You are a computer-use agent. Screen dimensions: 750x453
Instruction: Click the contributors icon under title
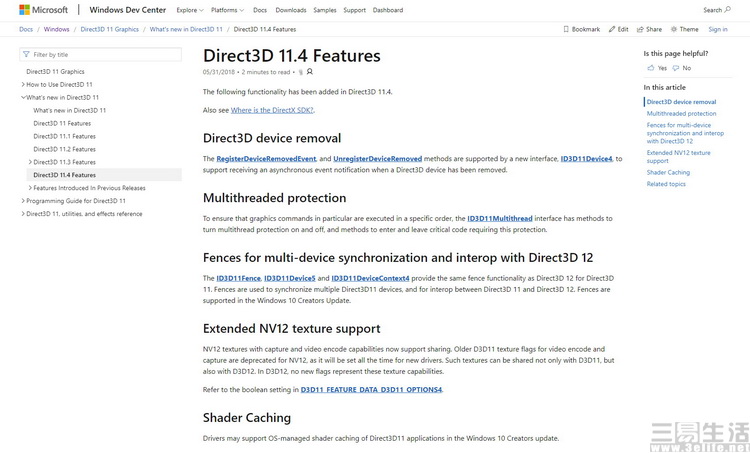click(x=309, y=72)
